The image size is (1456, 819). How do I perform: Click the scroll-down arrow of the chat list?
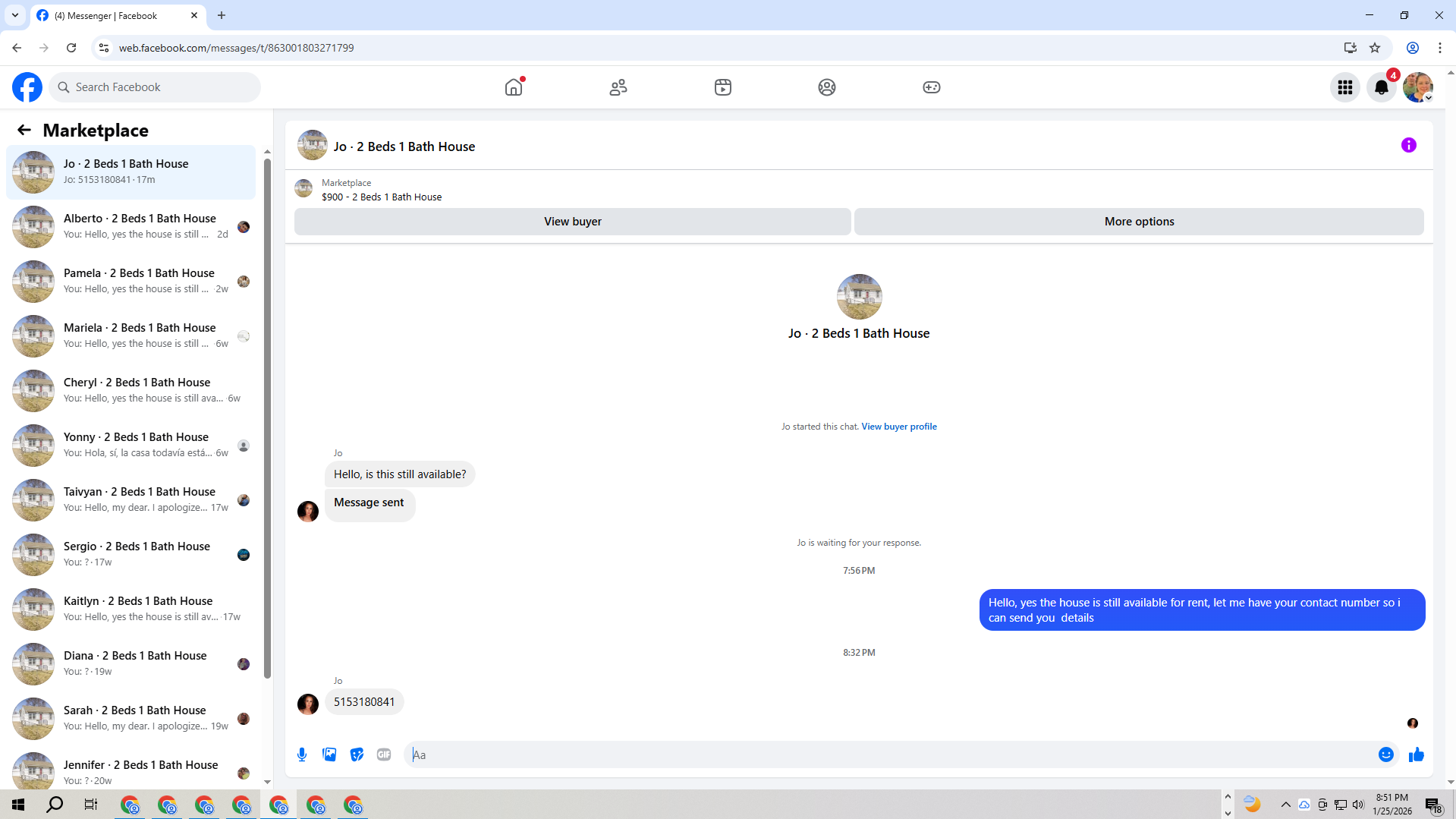click(x=267, y=782)
